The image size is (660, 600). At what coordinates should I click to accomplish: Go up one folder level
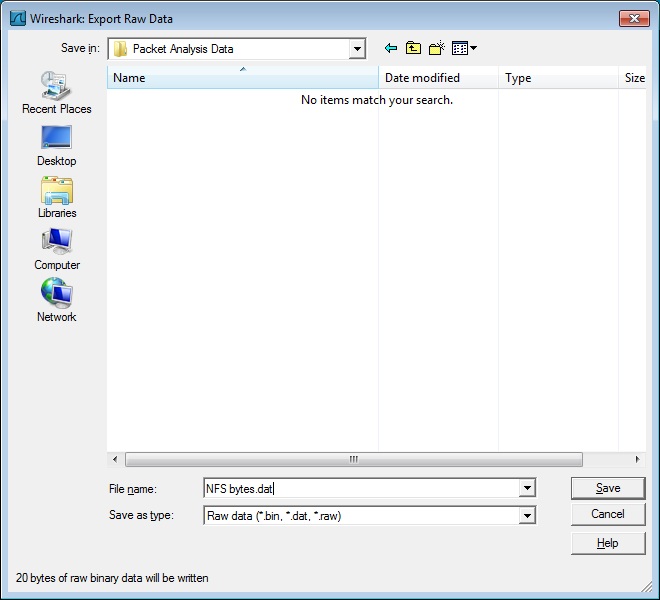pyautogui.click(x=413, y=48)
